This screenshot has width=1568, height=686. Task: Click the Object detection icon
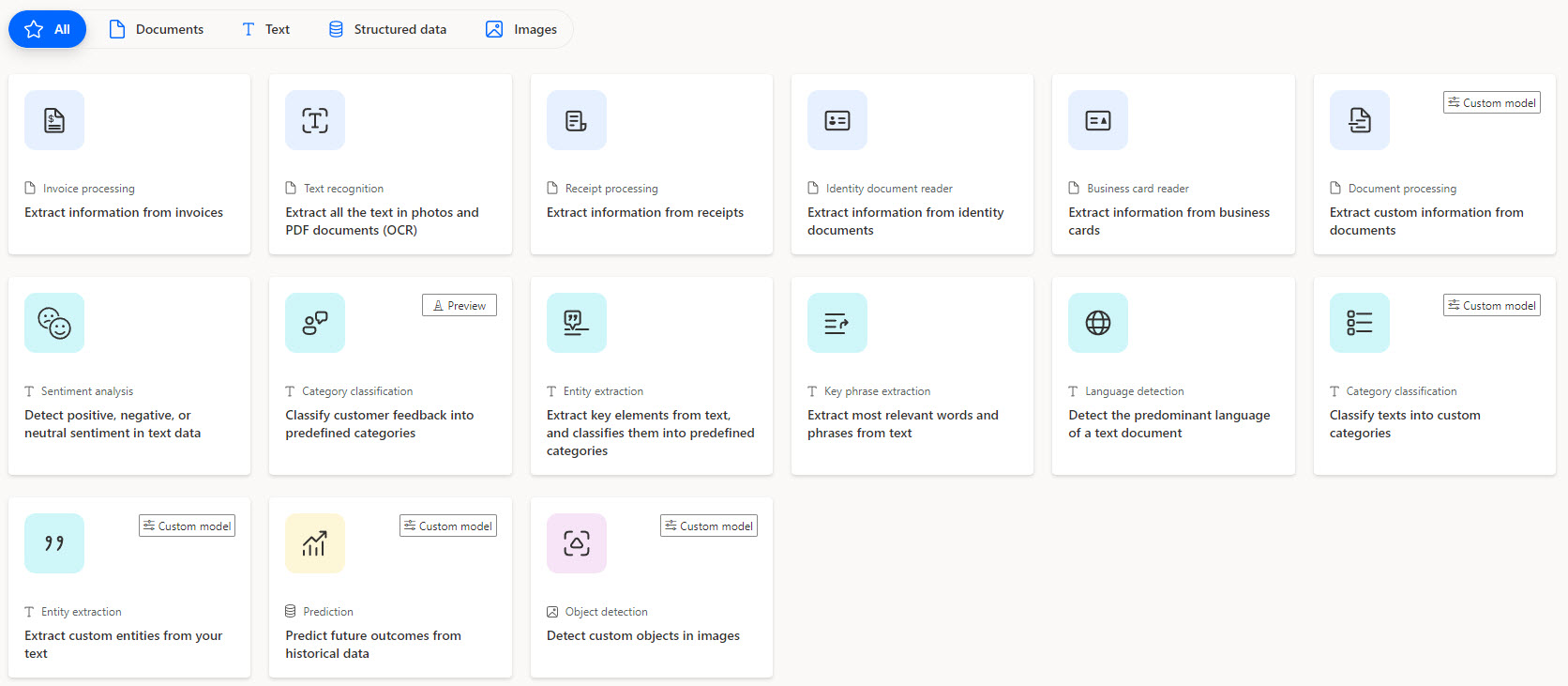tap(576, 543)
